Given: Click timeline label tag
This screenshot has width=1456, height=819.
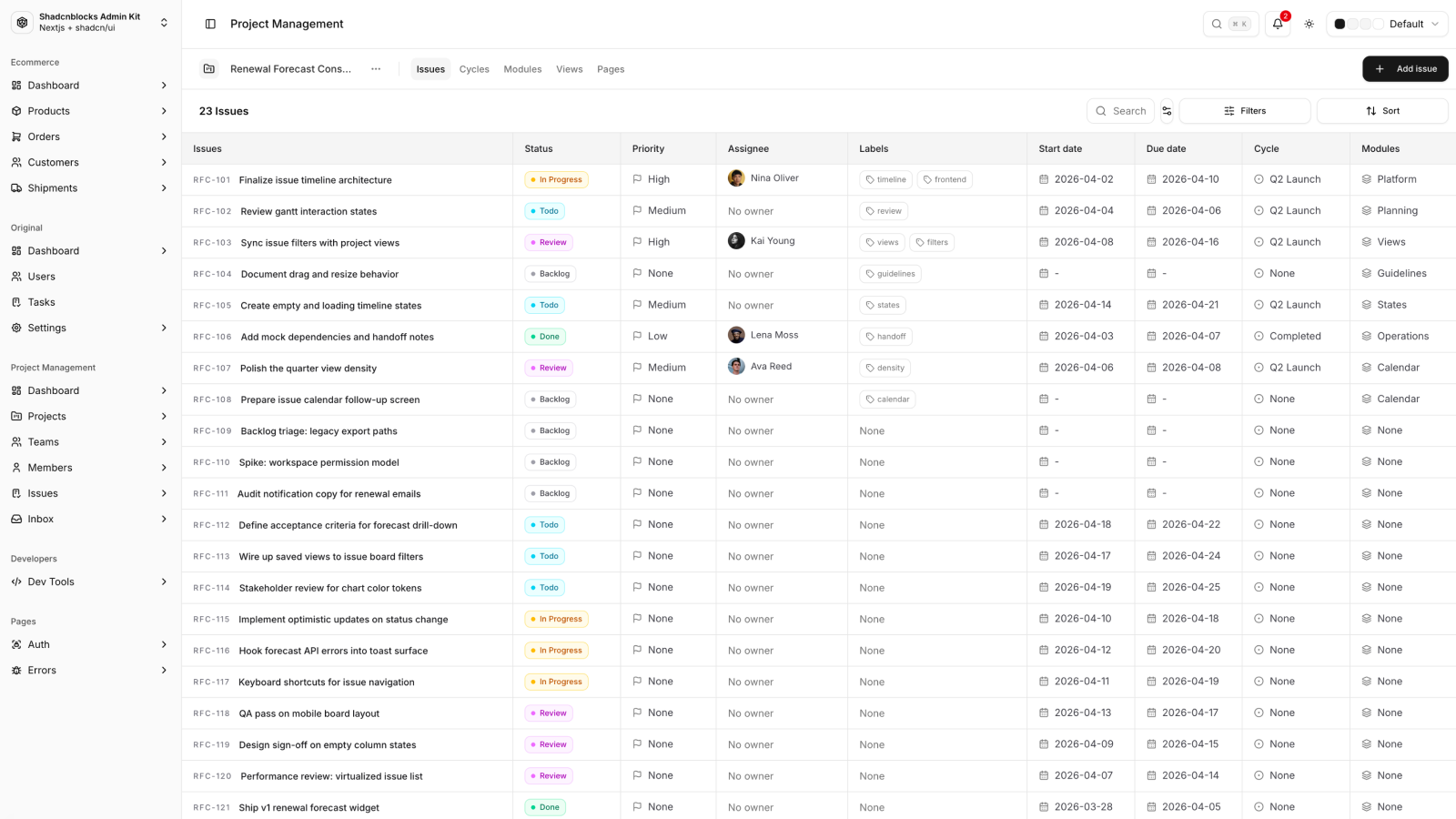Looking at the screenshot, I should 886,179.
